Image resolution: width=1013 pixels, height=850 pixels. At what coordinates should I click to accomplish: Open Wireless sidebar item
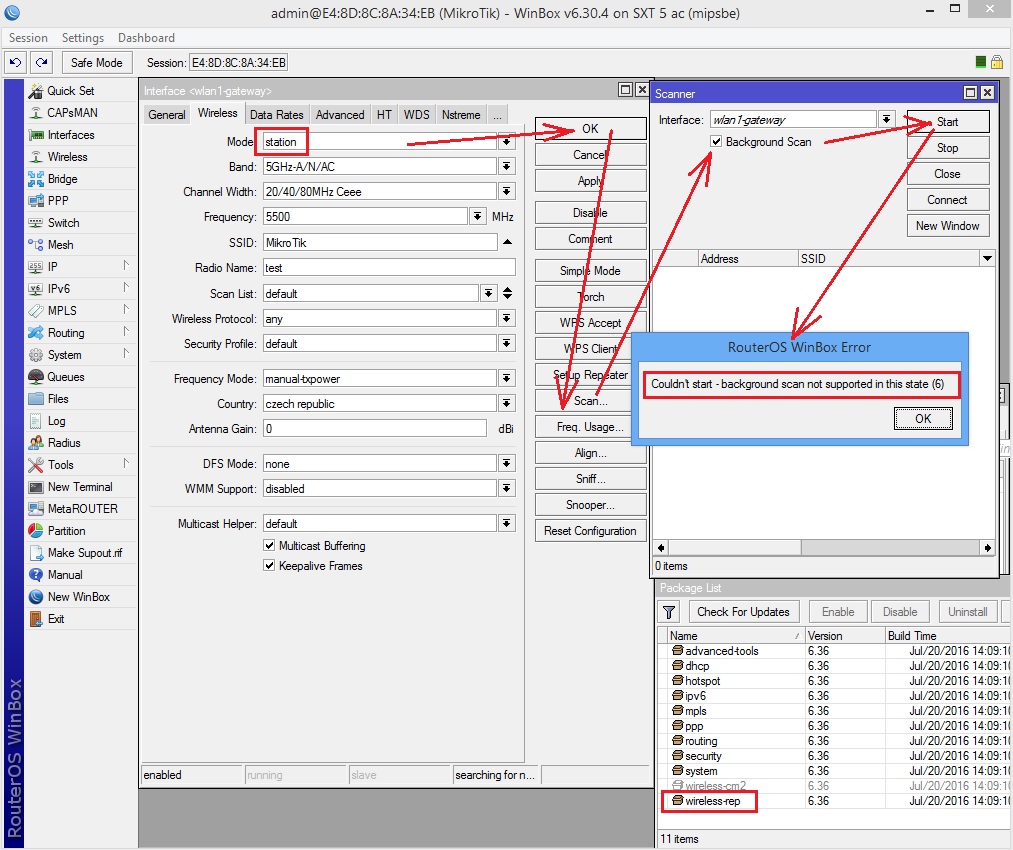pyautogui.click(x=67, y=157)
